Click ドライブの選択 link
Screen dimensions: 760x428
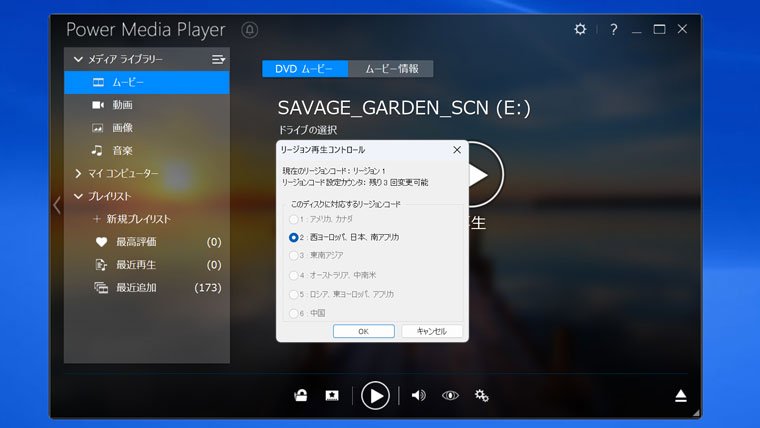coord(307,130)
